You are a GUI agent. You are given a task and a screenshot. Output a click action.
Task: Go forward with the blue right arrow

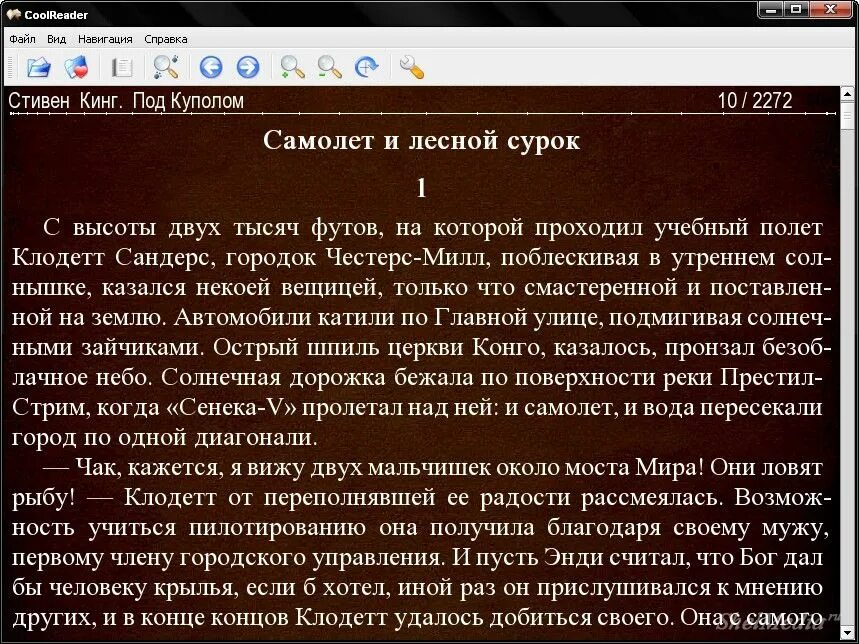[x=248, y=67]
